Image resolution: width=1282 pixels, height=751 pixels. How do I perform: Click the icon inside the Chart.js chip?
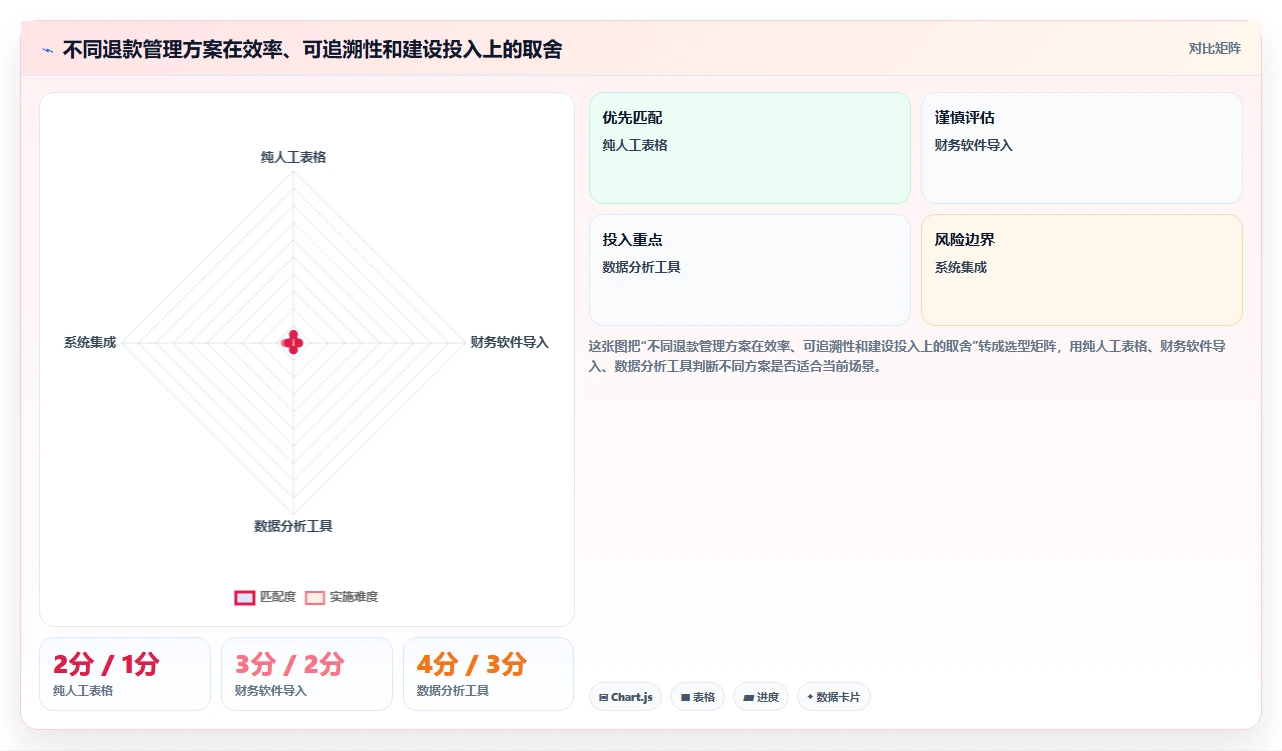(603, 697)
